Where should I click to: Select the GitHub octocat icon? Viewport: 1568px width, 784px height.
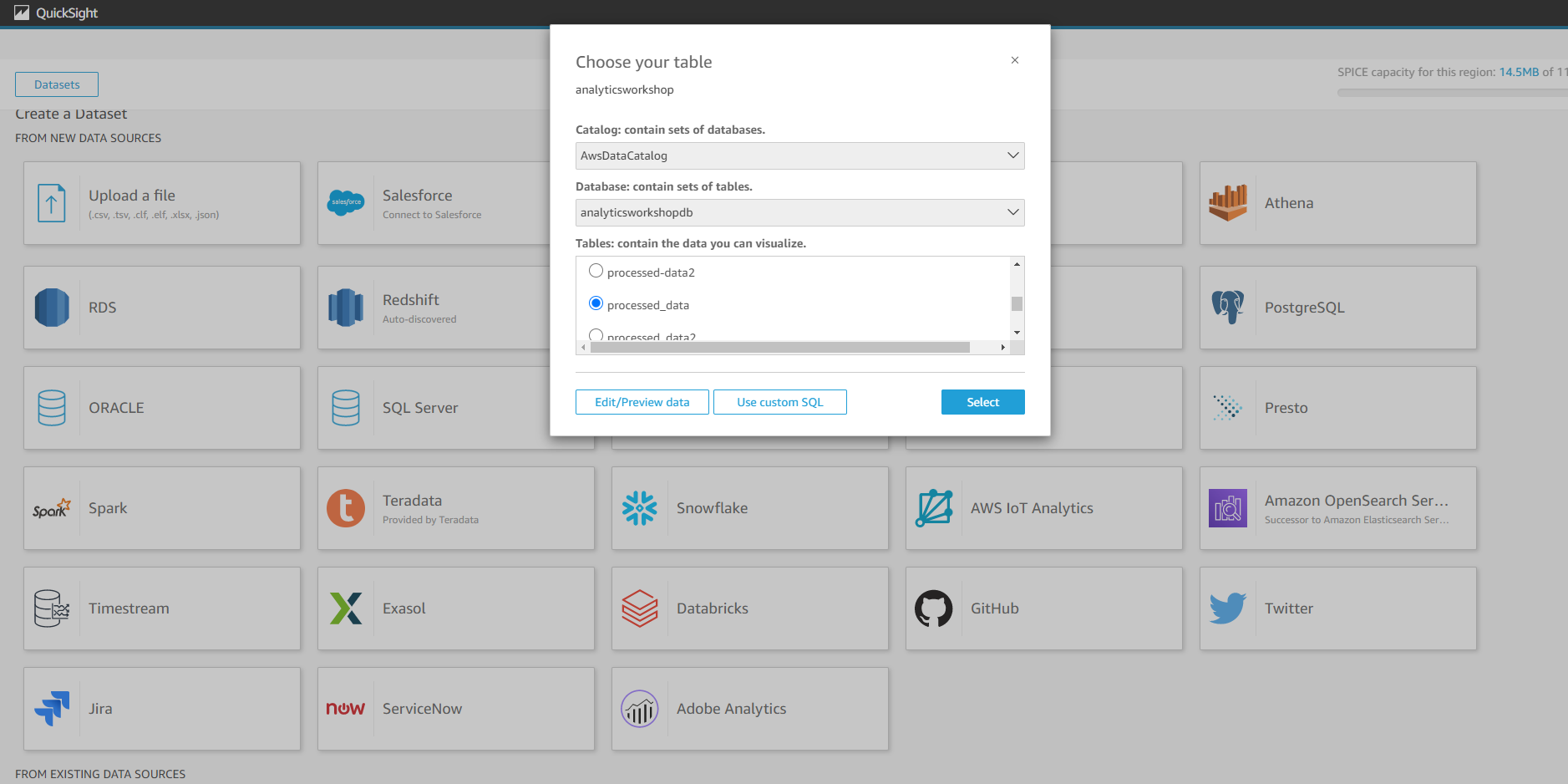[x=934, y=608]
